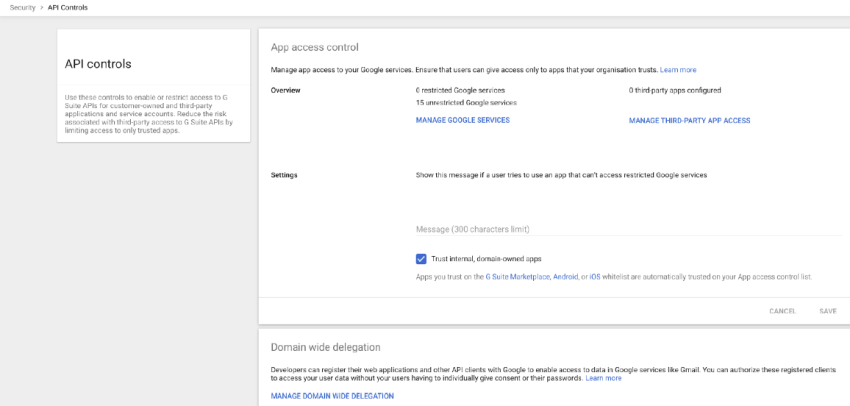Screen dimensions: 850x406
Task: Click the Message (300 characters limit) field
Action: (x=628, y=229)
